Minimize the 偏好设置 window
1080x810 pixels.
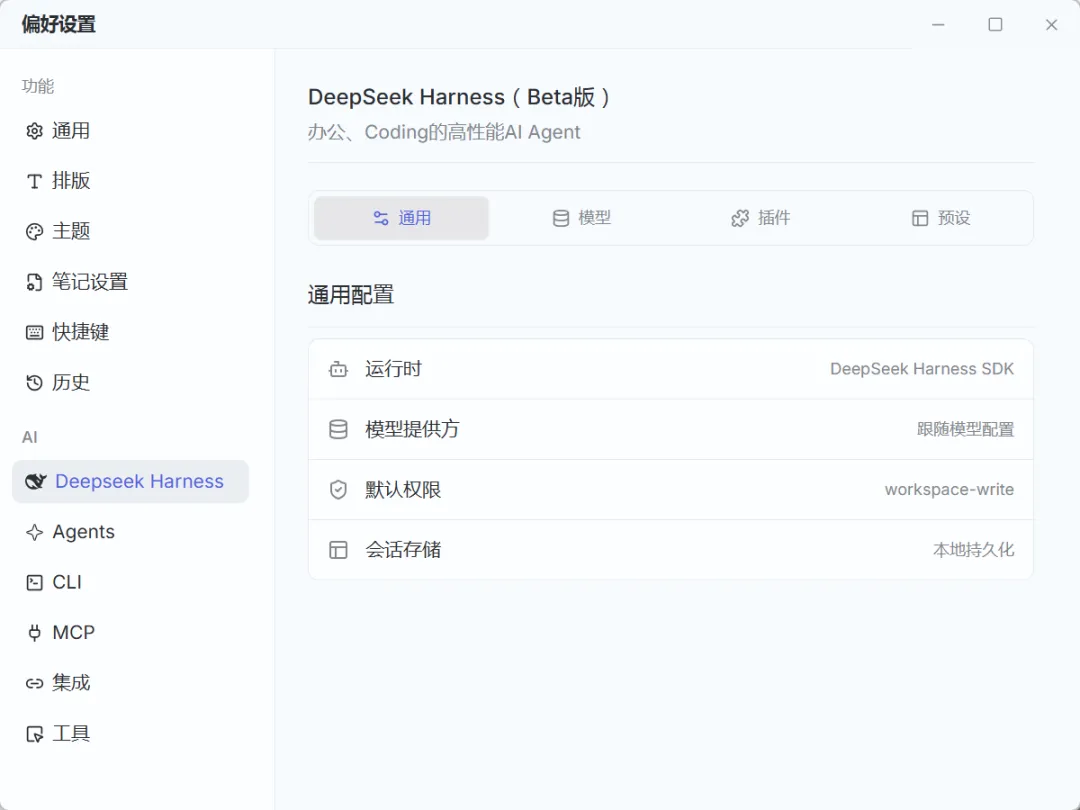tap(938, 25)
